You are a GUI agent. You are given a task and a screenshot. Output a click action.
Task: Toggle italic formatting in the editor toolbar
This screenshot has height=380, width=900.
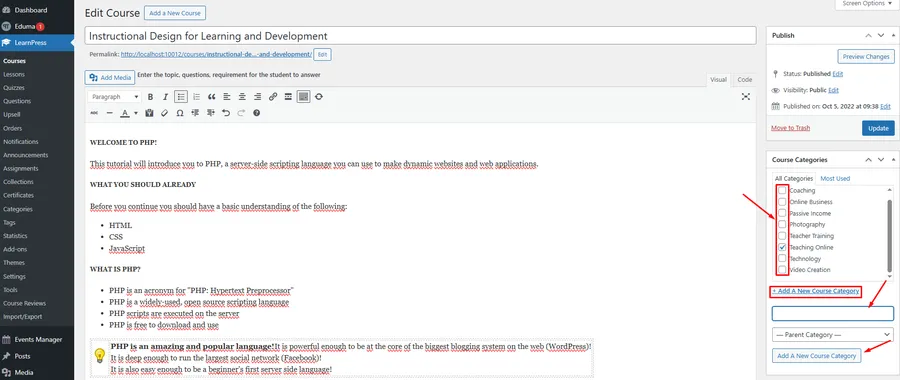(x=165, y=97)
